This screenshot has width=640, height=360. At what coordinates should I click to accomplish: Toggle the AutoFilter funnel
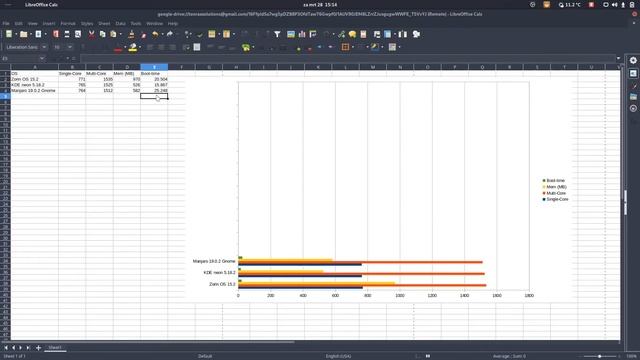point(277,34)
